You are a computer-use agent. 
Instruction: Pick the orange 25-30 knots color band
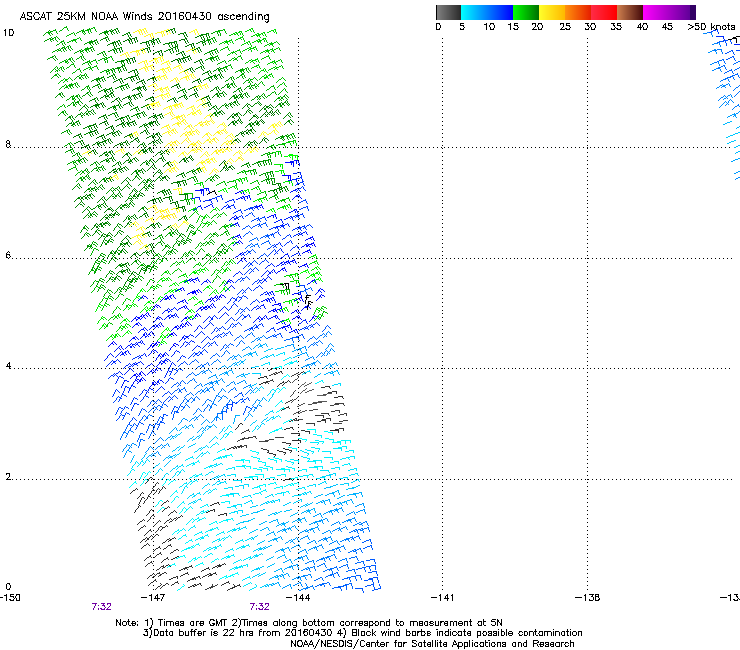click(x=578, y=12)
